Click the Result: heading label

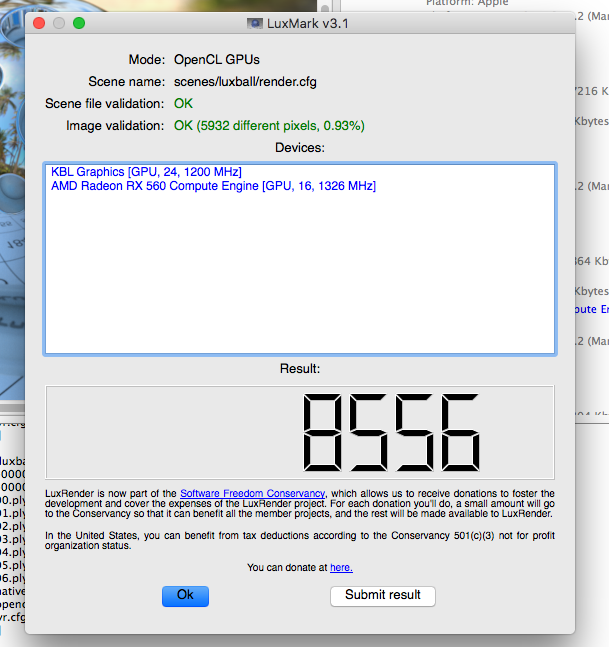click(x=300, y=368)
